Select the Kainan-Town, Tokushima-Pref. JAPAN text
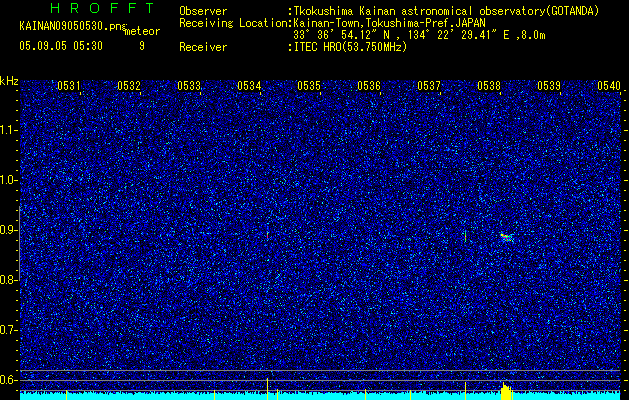Viewport: 629px width, 400px height. pyautogui.click(x=389, y=23)
